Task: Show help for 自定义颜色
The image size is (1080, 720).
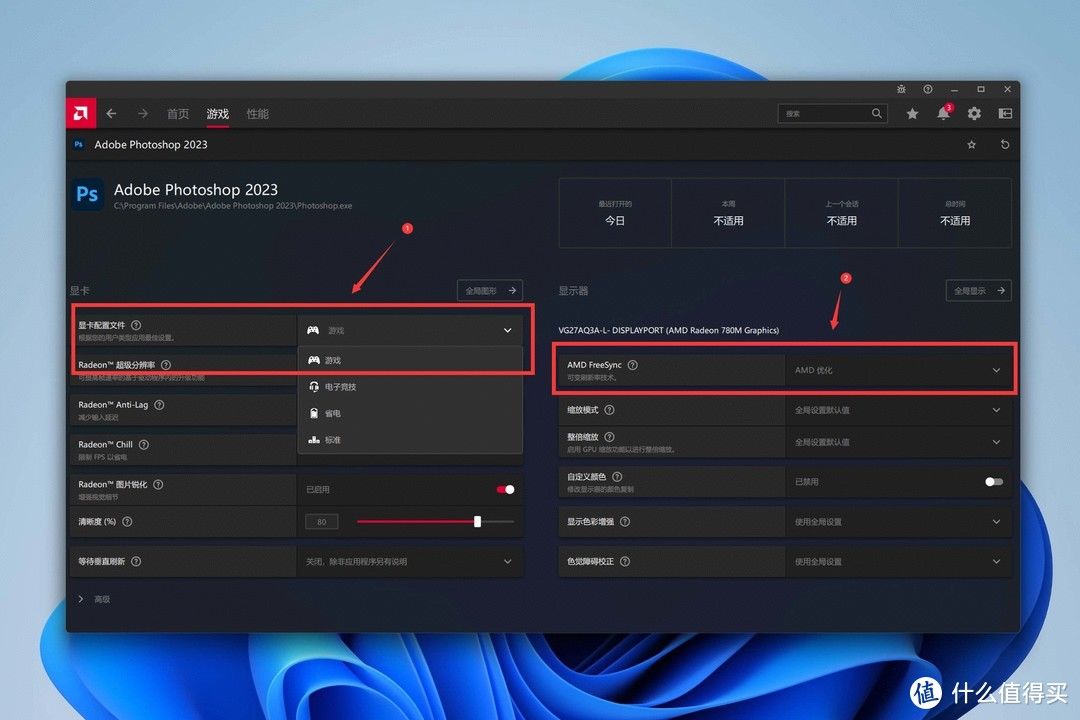Action: click(617, 477)
